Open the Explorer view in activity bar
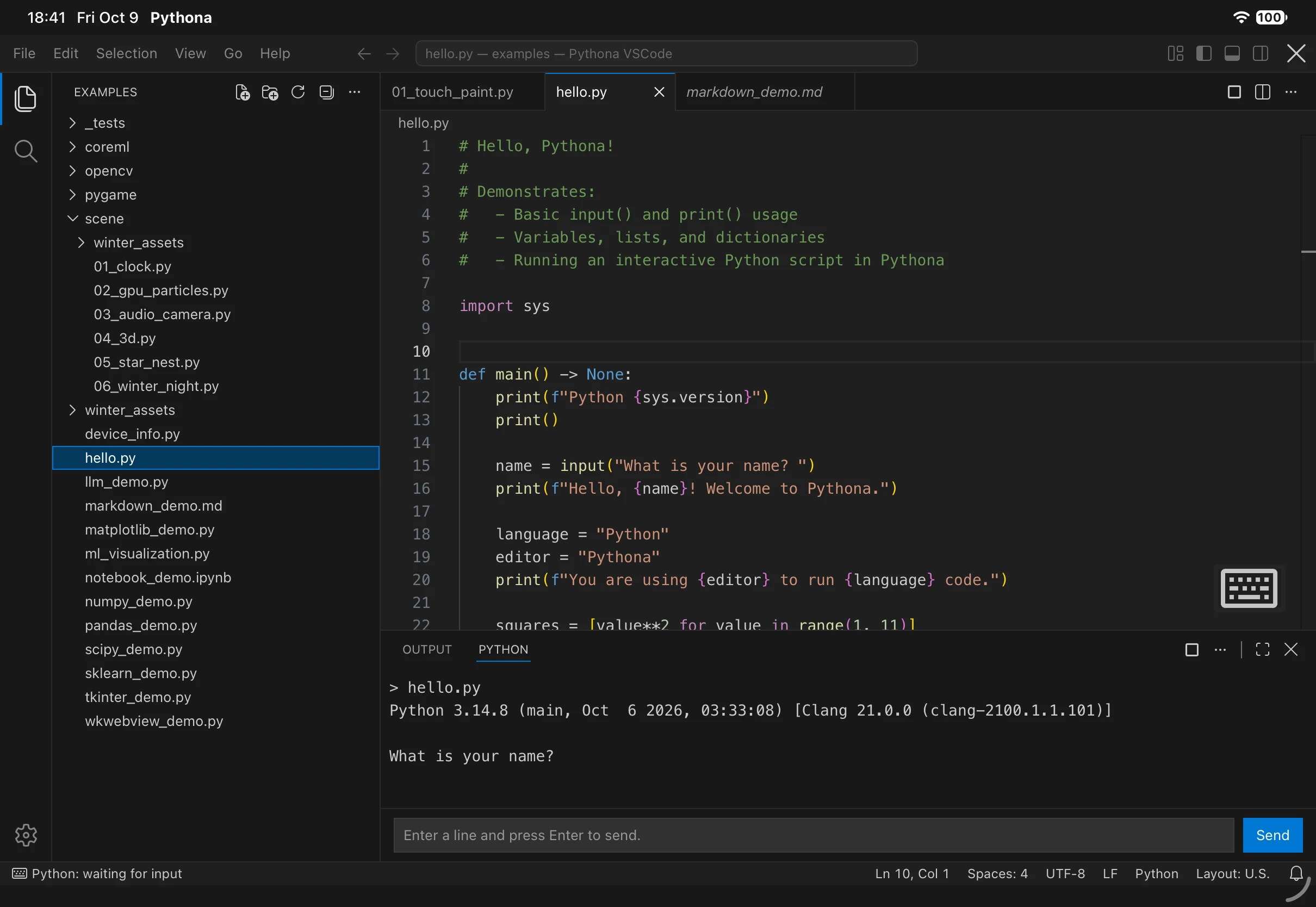The height and width of the screenshot is (907, 1316). pyautogui.click(x=26, y=99)
